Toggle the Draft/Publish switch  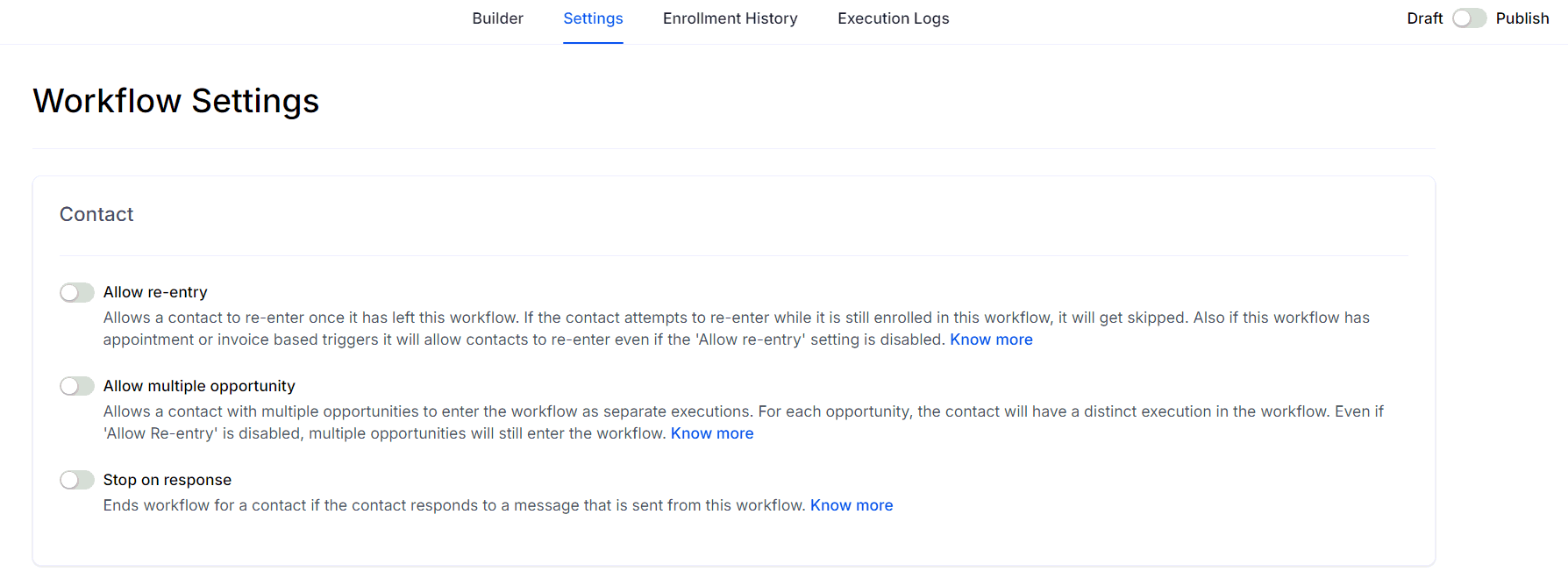(1469, 18)
